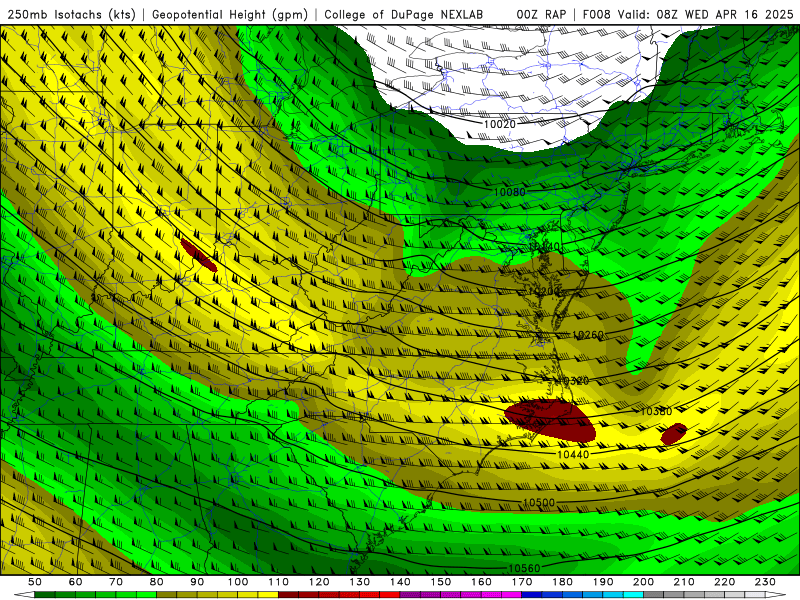Click the '250mb Isotachs (kts)' title text

click(x=71, y=14)
